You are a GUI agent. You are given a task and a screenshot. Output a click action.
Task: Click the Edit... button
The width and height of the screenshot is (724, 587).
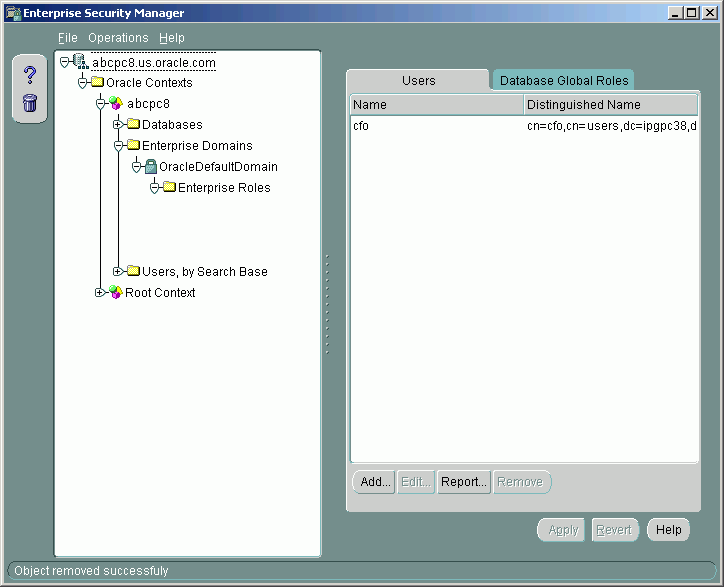point(416,482)
